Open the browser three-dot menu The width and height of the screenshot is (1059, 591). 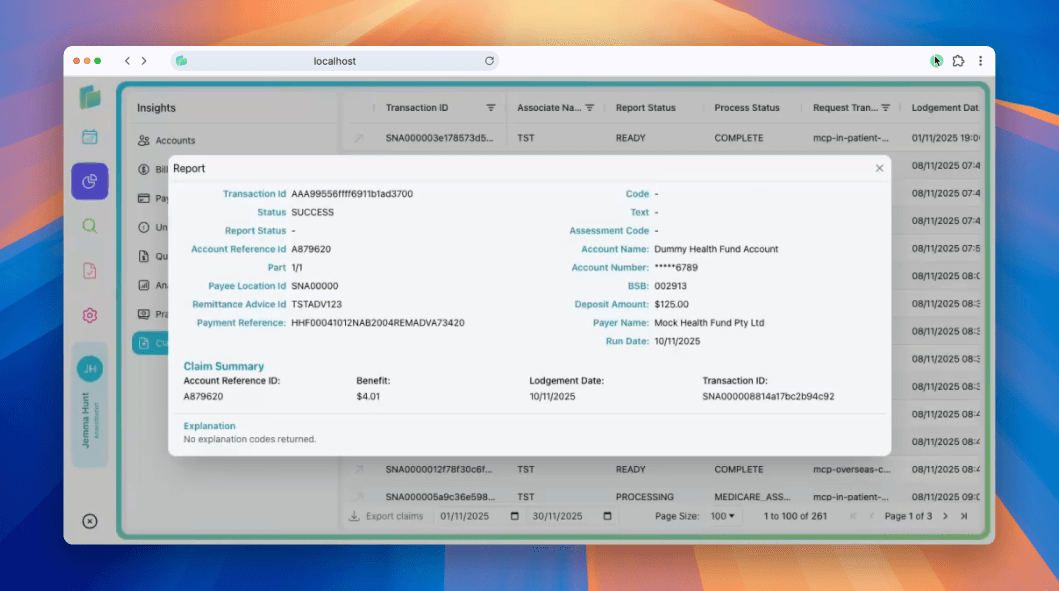point(981,60)
